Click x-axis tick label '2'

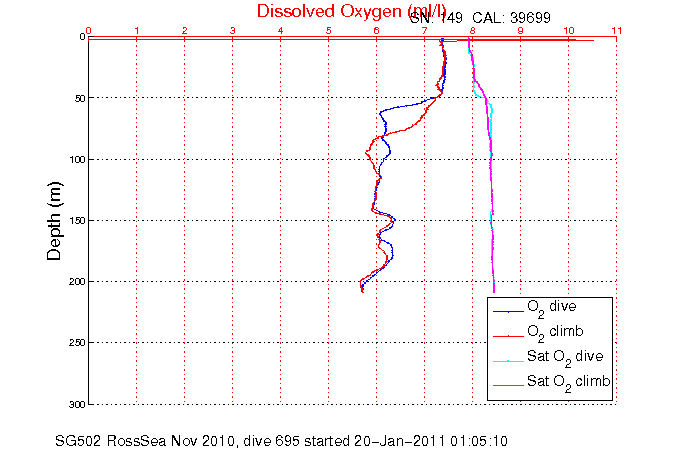(x=185, y=31)
